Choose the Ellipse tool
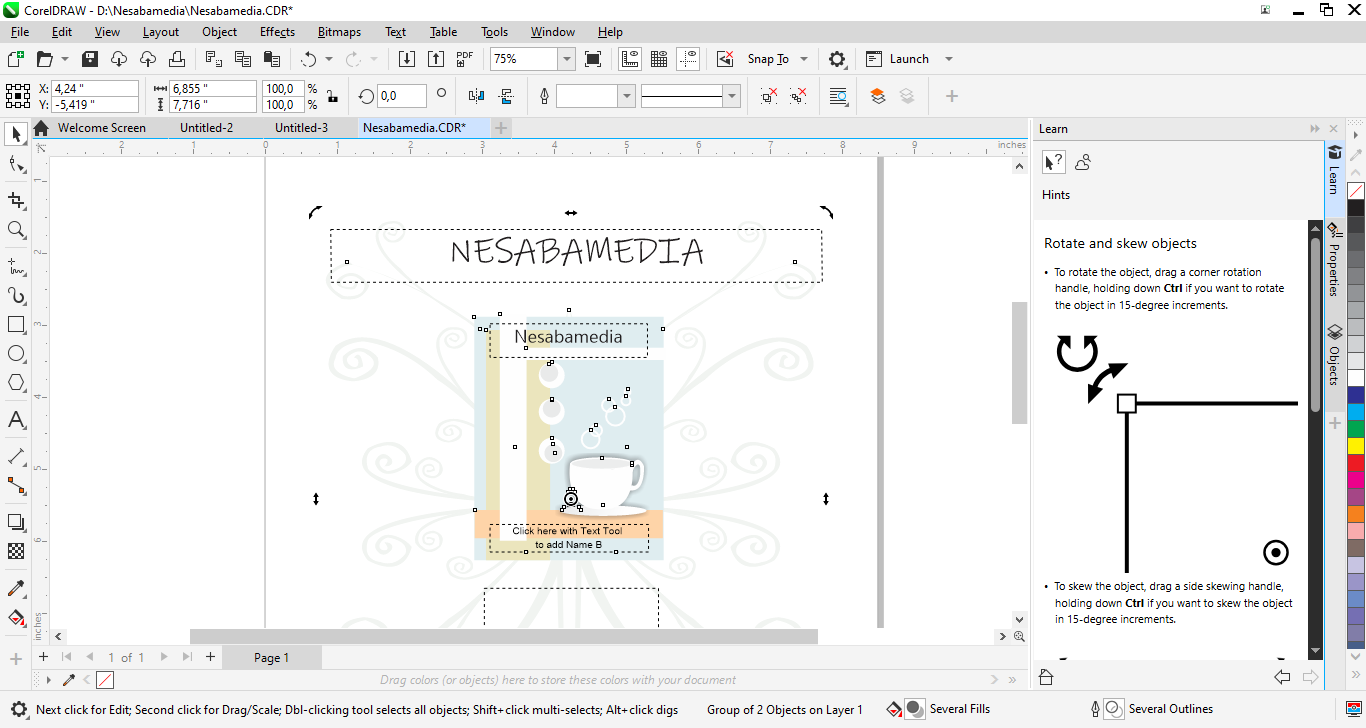The height and width of the screenshot is (728, 1366). [16, 354]
